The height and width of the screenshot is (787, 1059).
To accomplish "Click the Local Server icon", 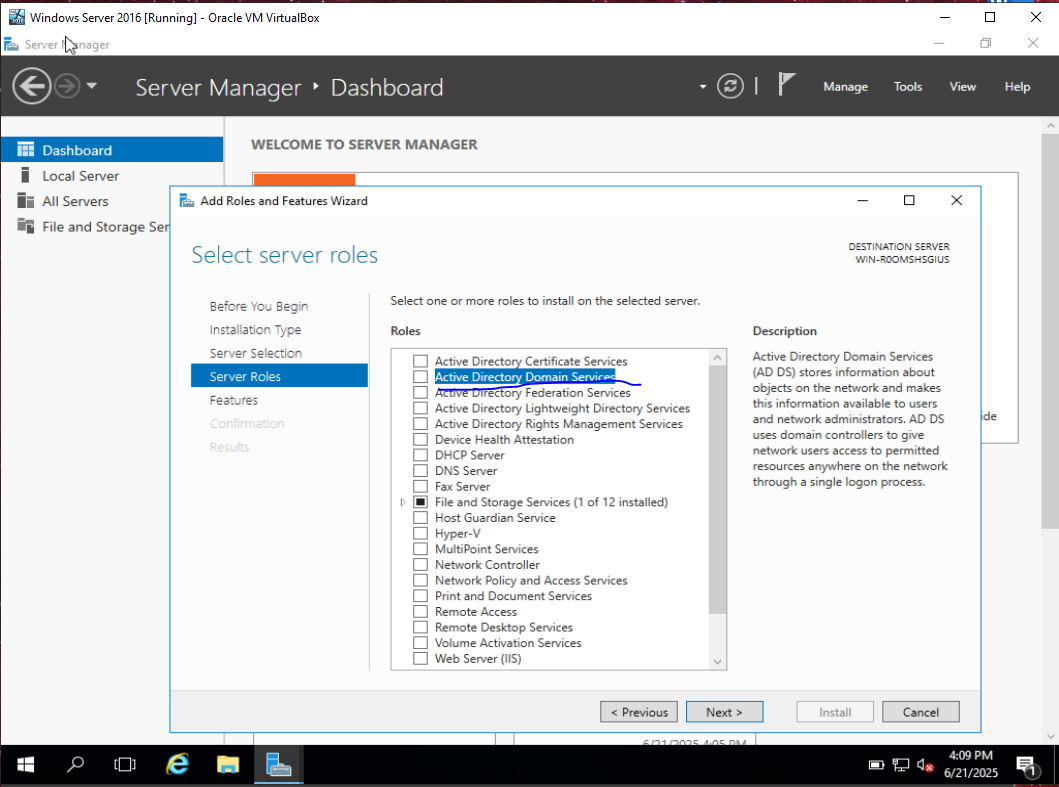I will pos(25,175).
